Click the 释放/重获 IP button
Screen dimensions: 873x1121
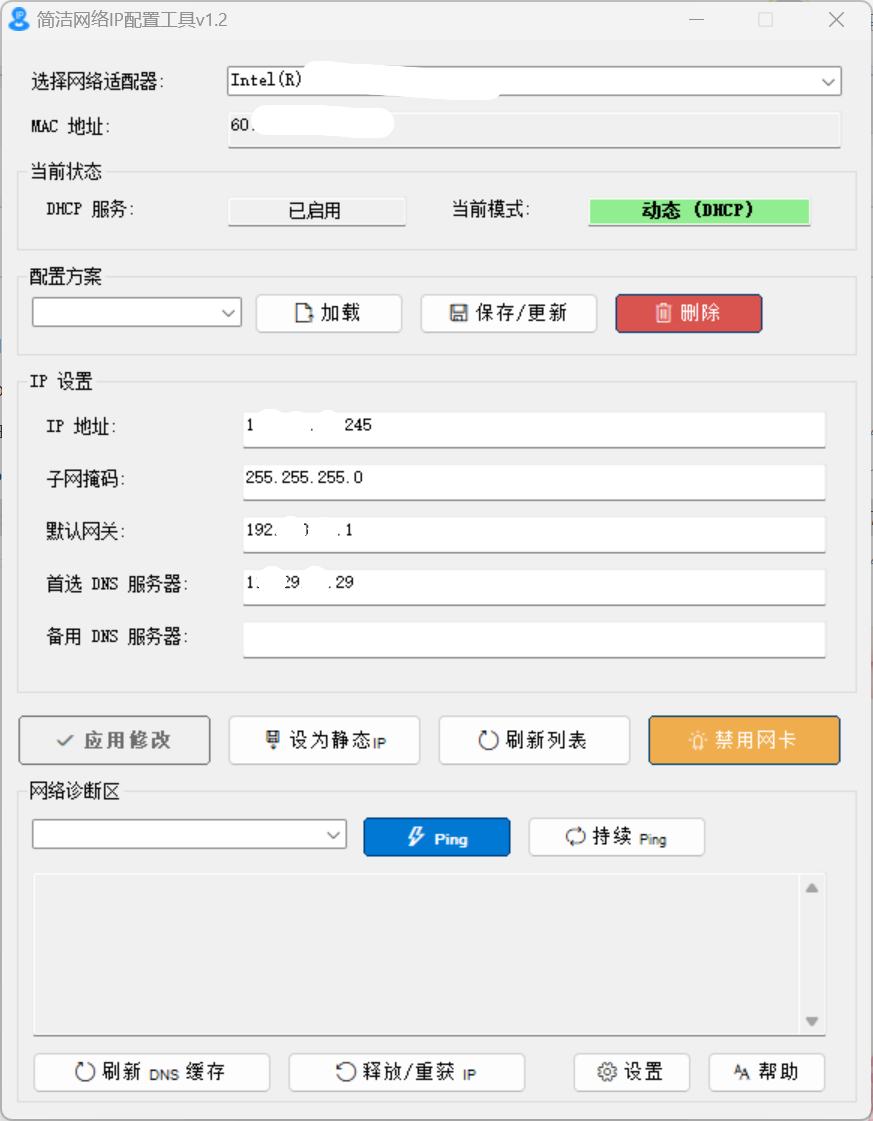(x=406, y=1072)
